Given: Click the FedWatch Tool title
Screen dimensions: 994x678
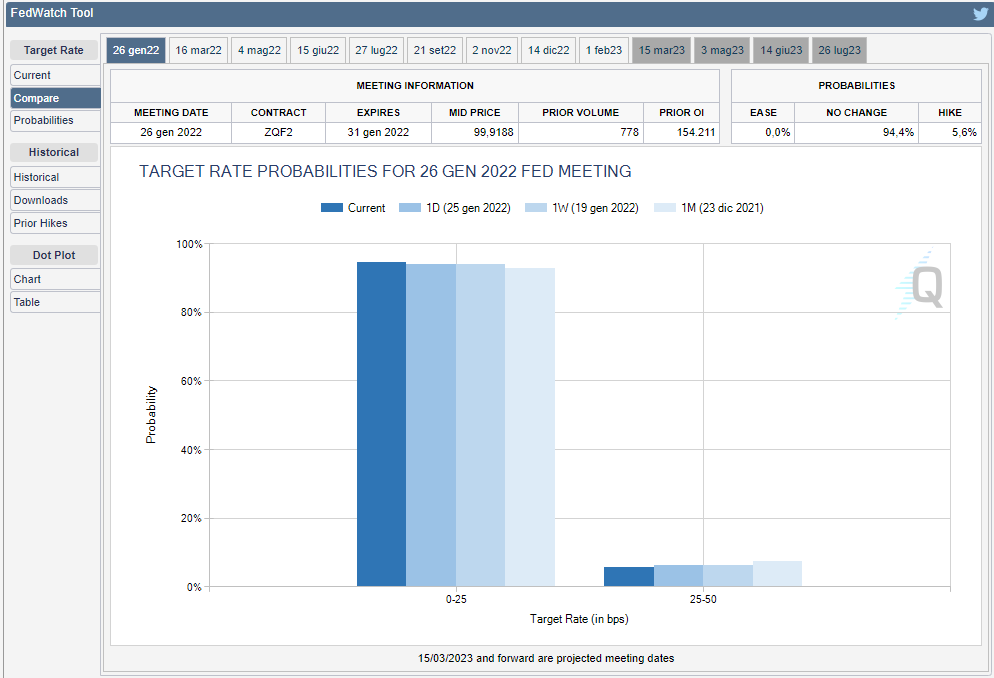Looking at the screenshot, I should coord(52,13).
